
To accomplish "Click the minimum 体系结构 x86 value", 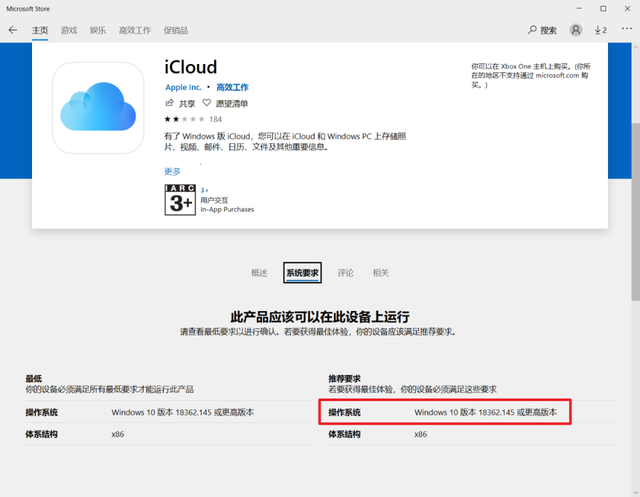I will pos(118,434).
